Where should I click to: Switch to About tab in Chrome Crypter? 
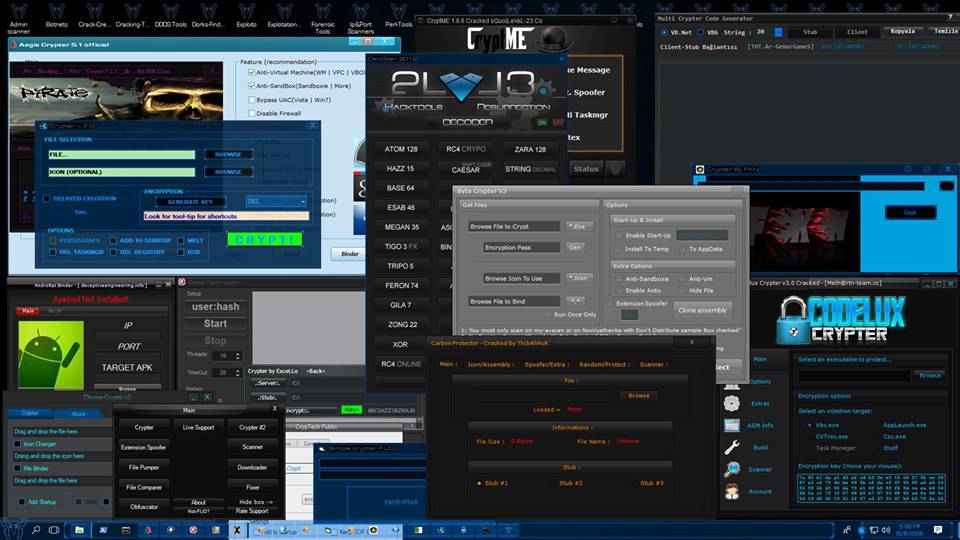[x=78, y=414]
